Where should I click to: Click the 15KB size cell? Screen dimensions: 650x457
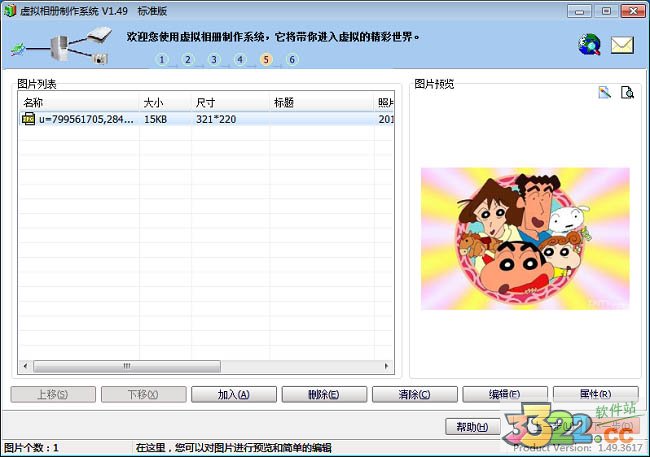pos(155,119)
